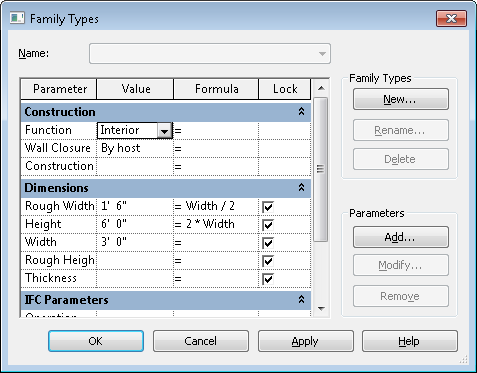Image resolution: width=477 pixels, height=373 pixels.
Task: Collapse the IFC Parameters group
Action: [301, 299]
